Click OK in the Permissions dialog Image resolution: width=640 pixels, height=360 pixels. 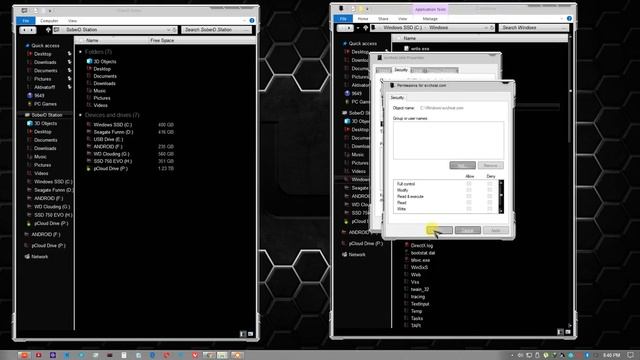(440, 230)
